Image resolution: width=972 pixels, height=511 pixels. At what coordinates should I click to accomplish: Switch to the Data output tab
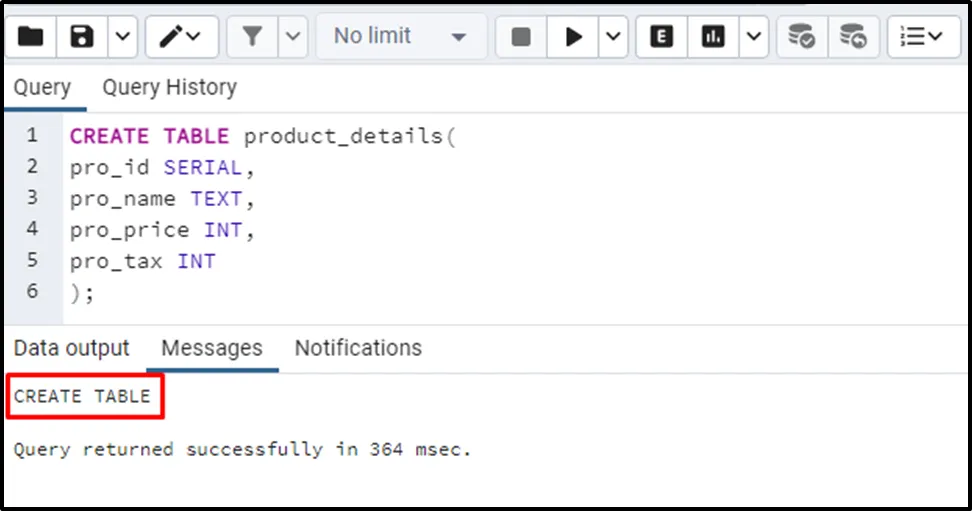72,348
